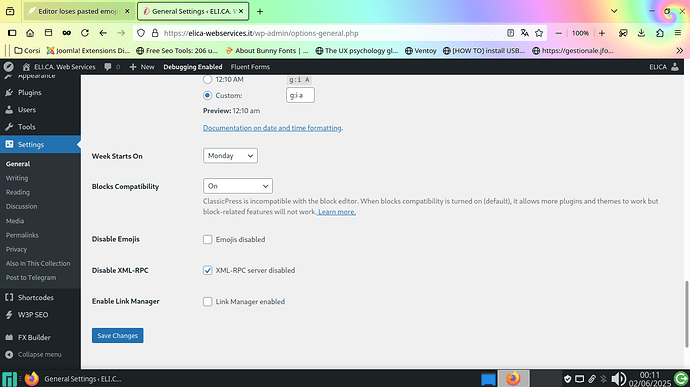Click the translate page icon in address bar

click(525, 33)
